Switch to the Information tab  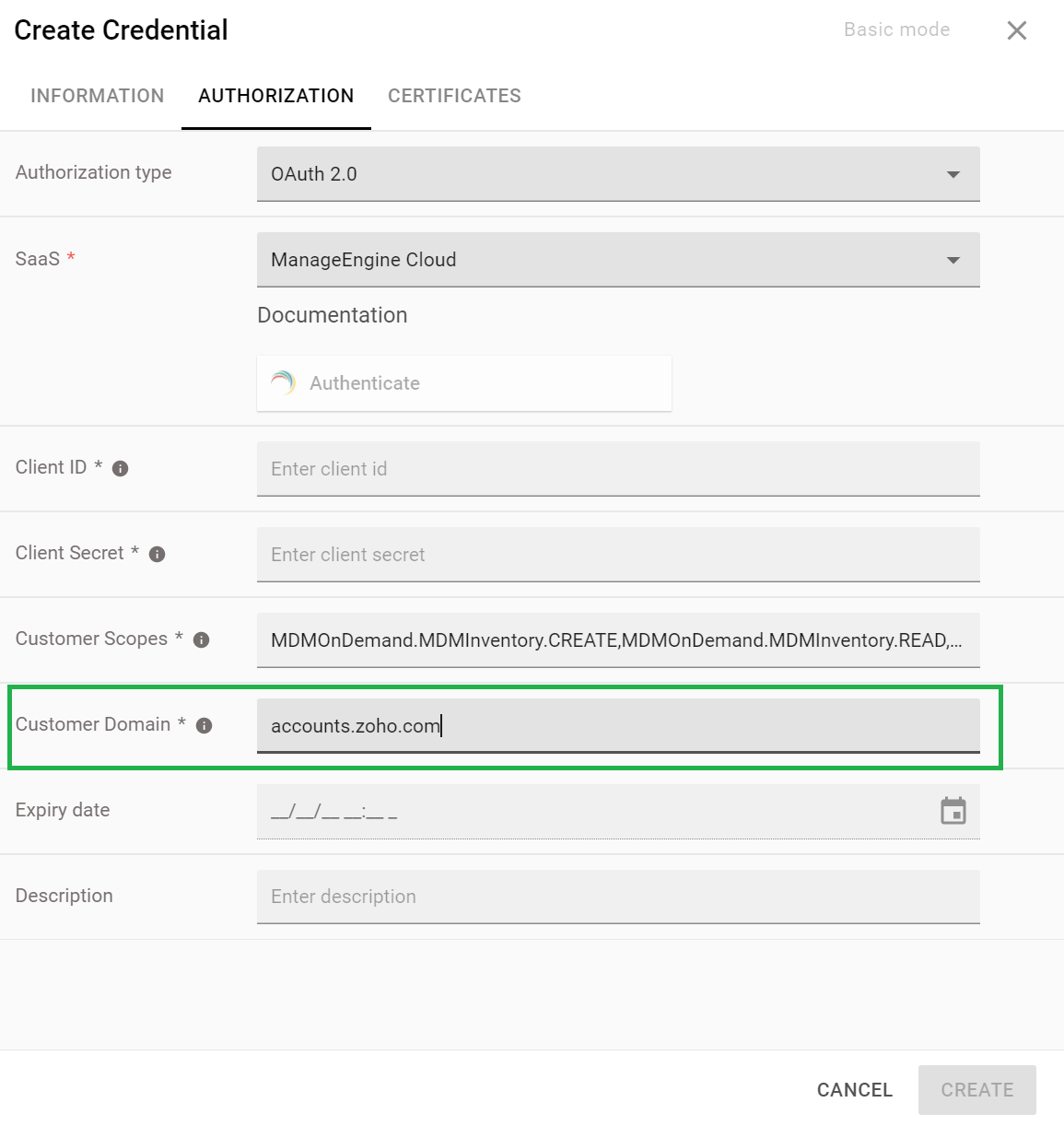(97, 96)
